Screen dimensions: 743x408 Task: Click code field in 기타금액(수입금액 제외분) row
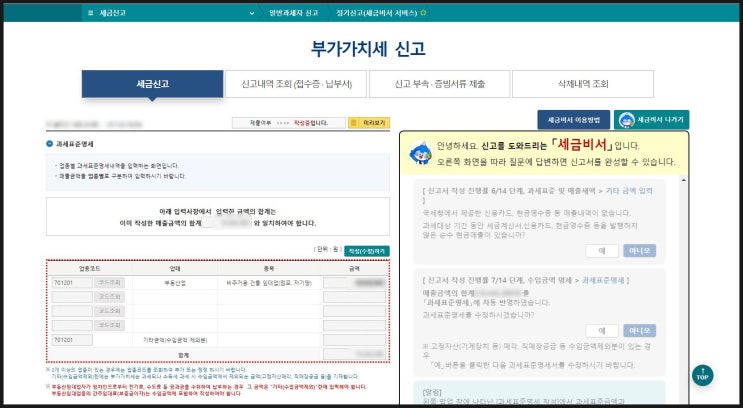click(x=72, y=340)
